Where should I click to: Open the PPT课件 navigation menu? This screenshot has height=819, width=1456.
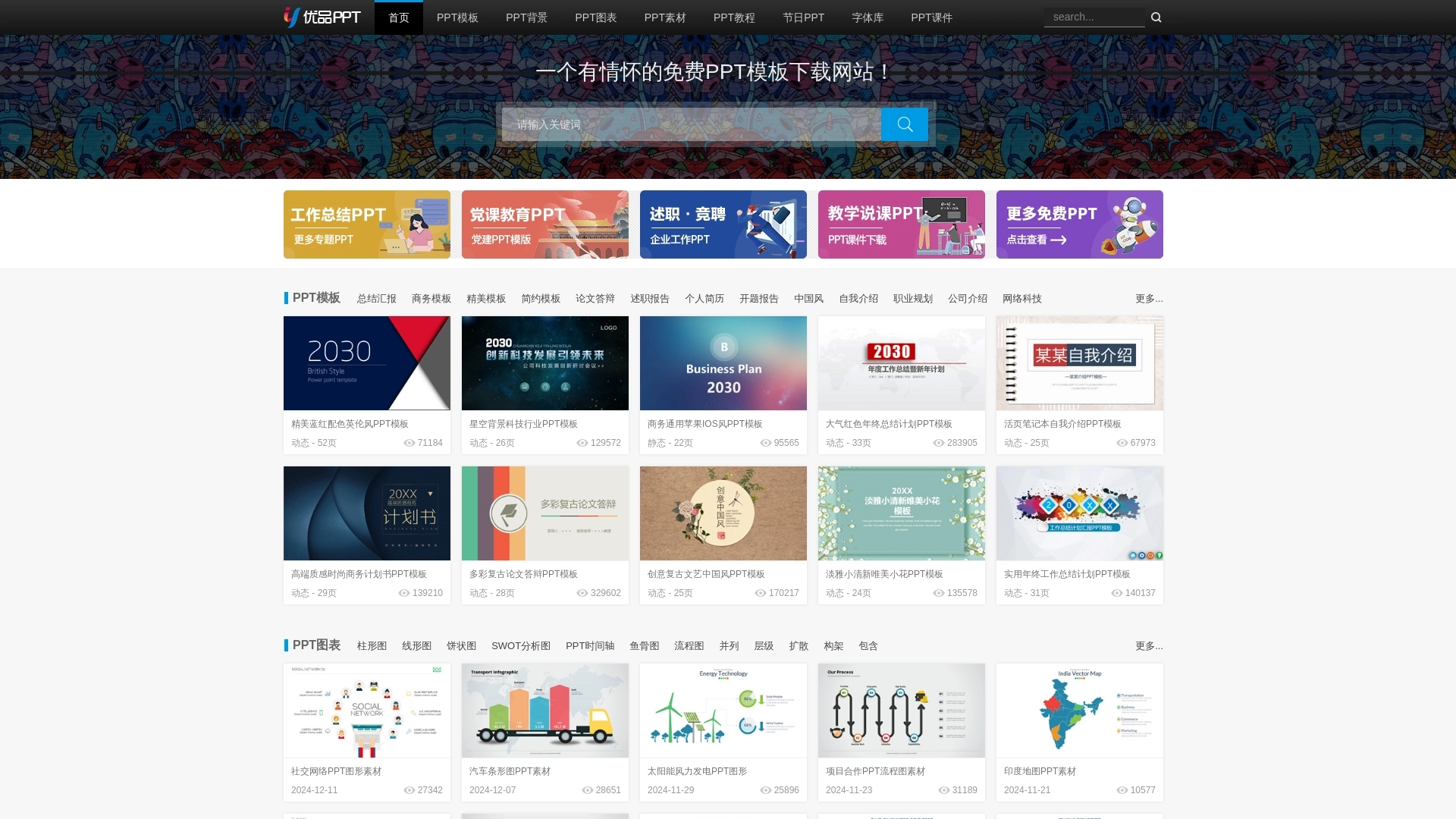point(931,17)
